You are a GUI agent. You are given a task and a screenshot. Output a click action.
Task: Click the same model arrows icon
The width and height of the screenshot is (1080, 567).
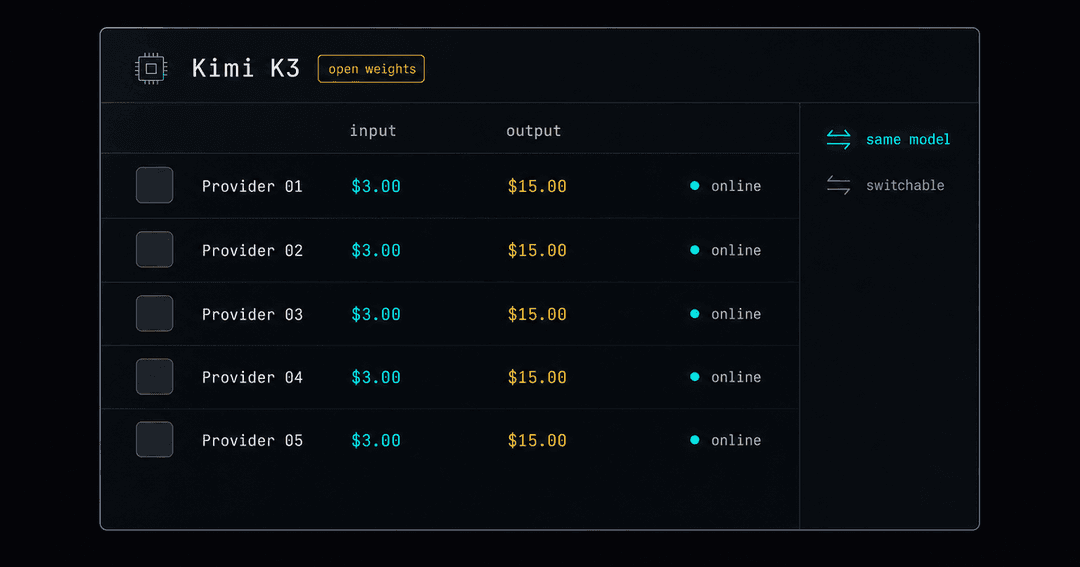point(838,139)
